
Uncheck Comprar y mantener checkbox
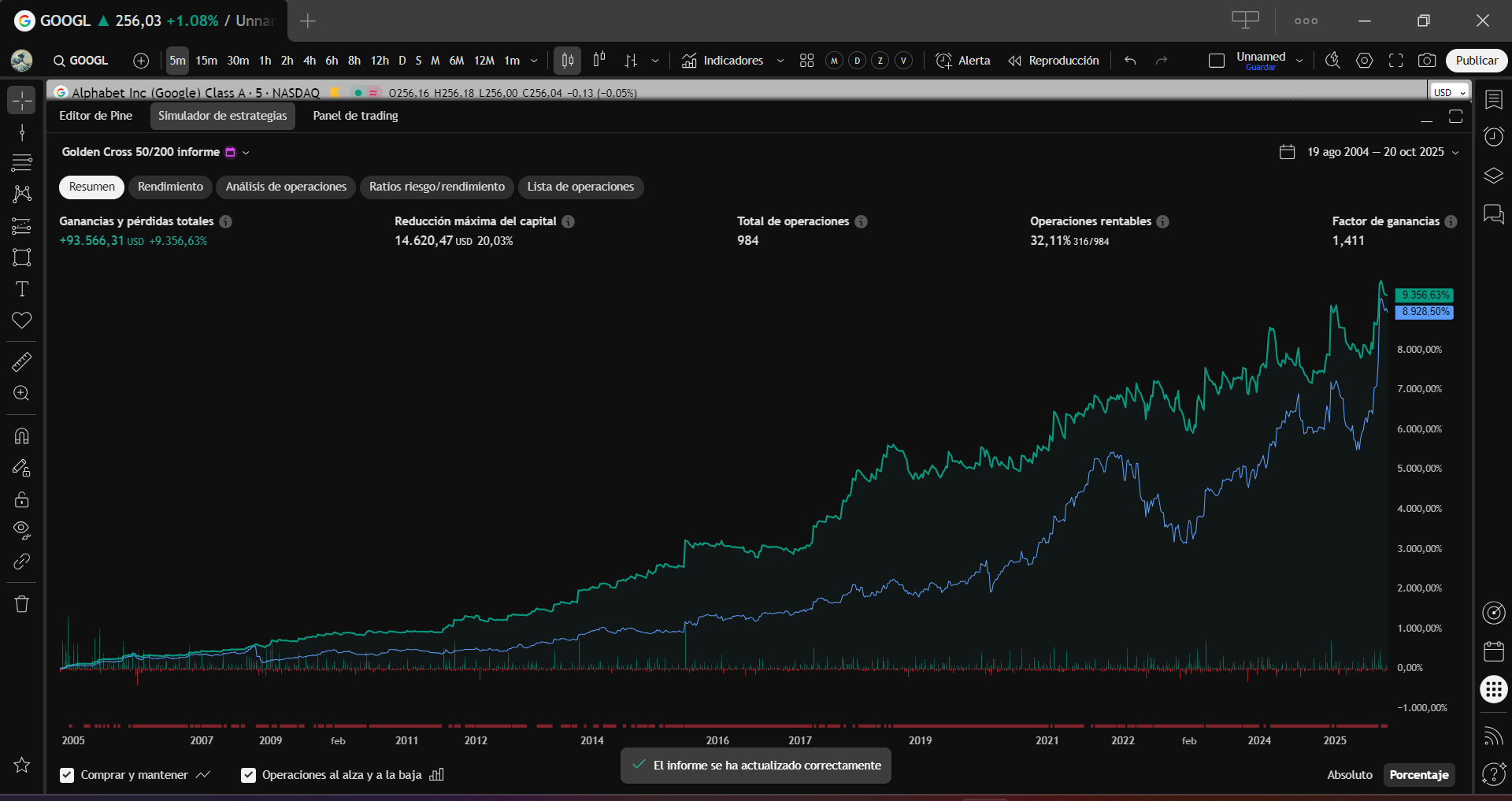pyautogui.click(x=67, y=775)
